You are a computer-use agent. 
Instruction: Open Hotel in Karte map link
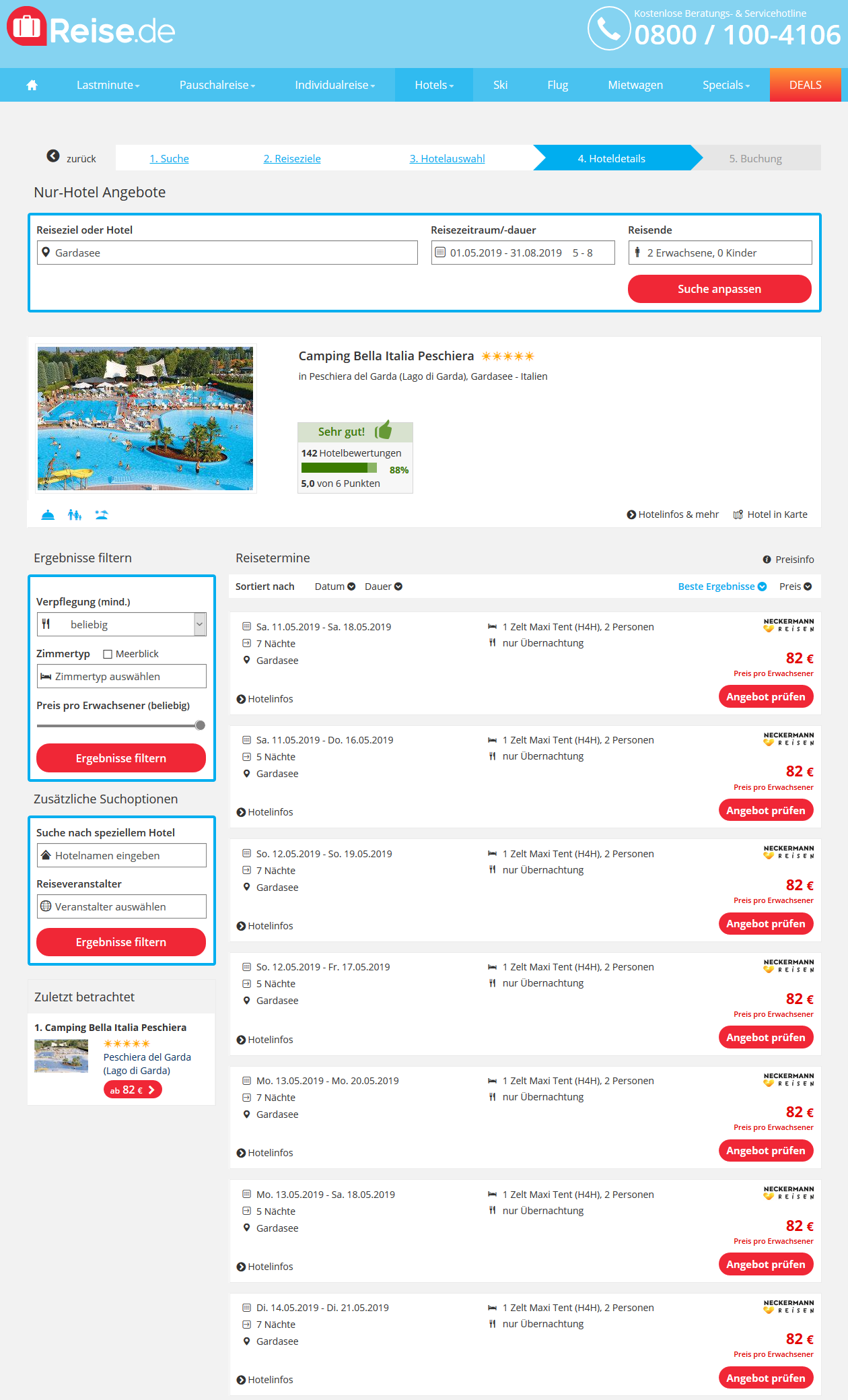770,514
